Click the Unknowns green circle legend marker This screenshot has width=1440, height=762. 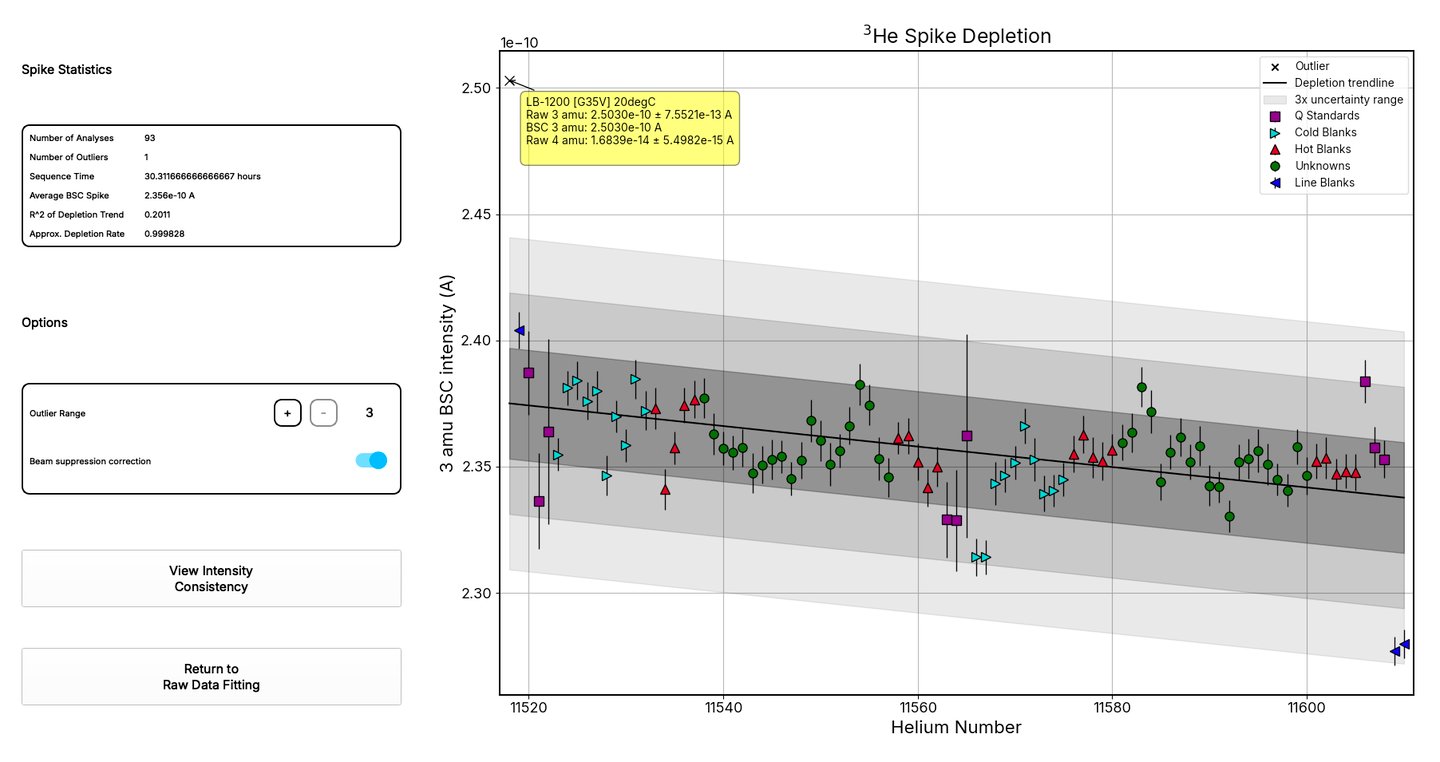(1273, 166)
